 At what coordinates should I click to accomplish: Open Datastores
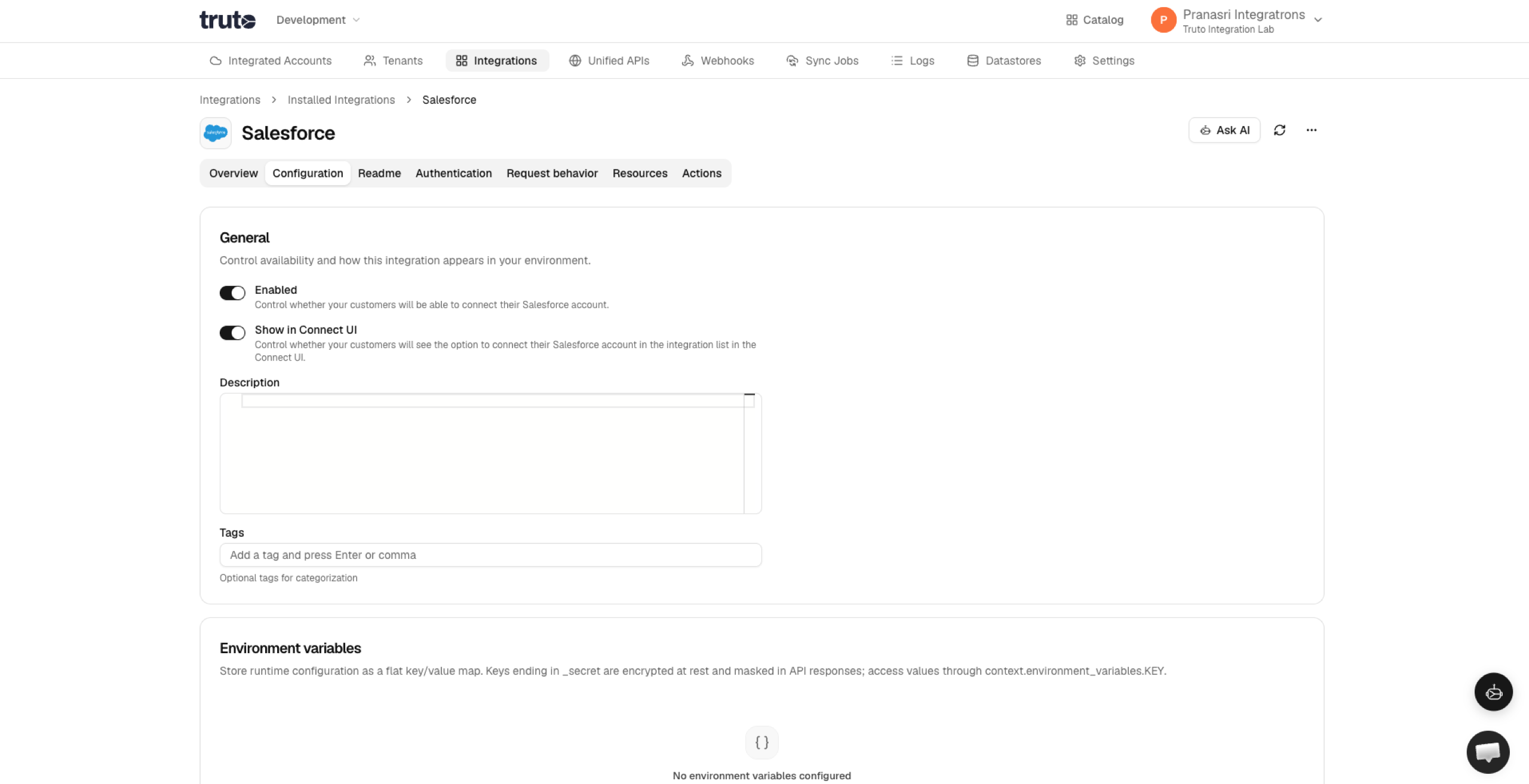click(1004, 60)
